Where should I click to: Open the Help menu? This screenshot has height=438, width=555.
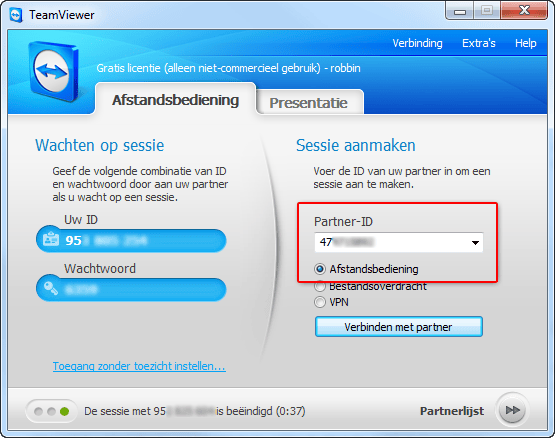[526, 43]
